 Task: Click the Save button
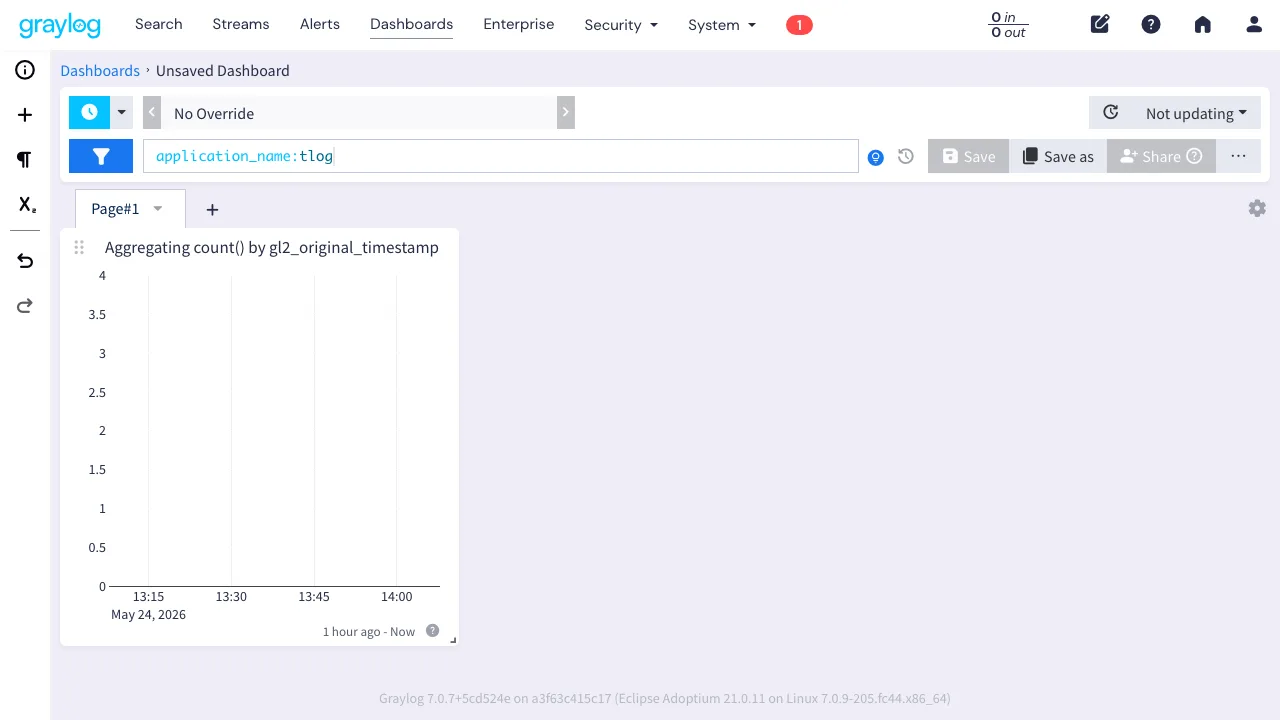tap(968, 156)
